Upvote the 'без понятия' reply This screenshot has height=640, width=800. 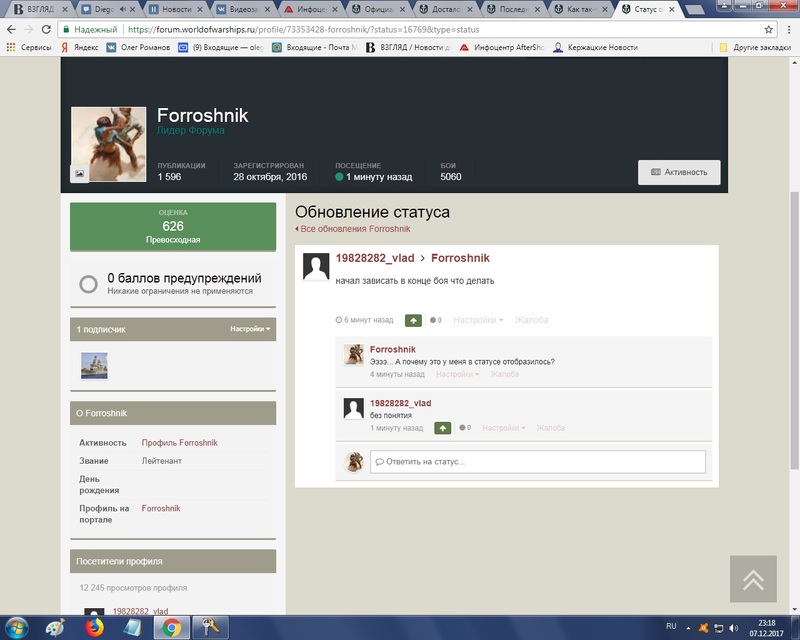(442, 428)
